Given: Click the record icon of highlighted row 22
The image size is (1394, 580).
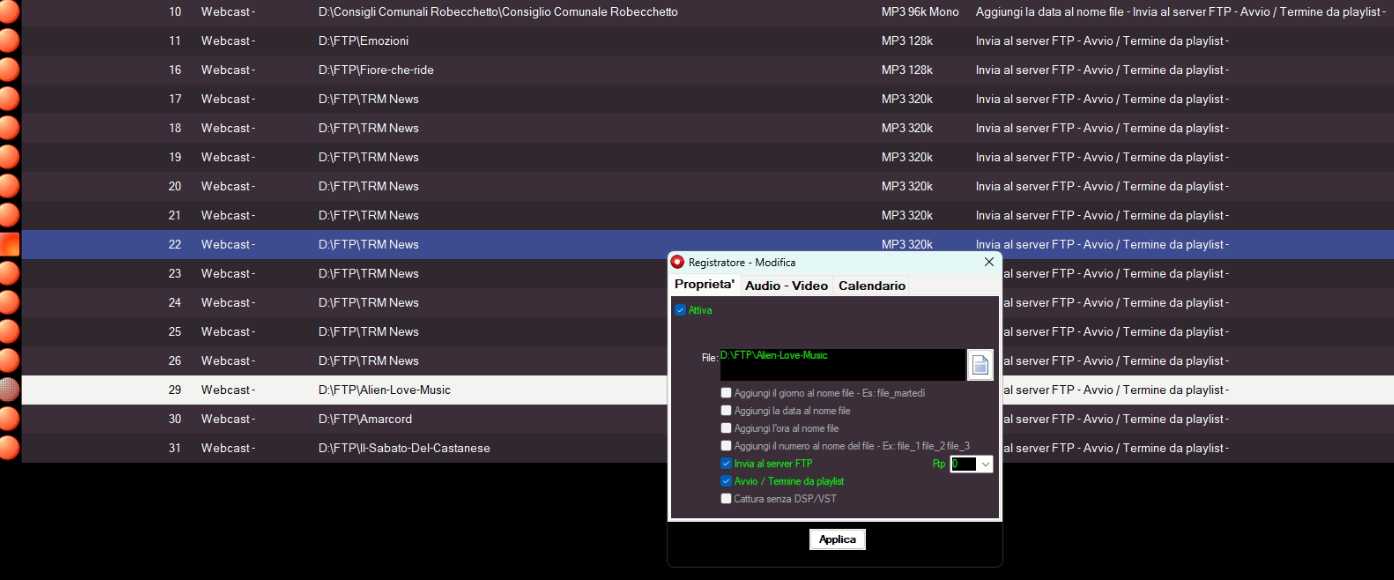Looking at the screenshot, I should [x=8, y=245].
